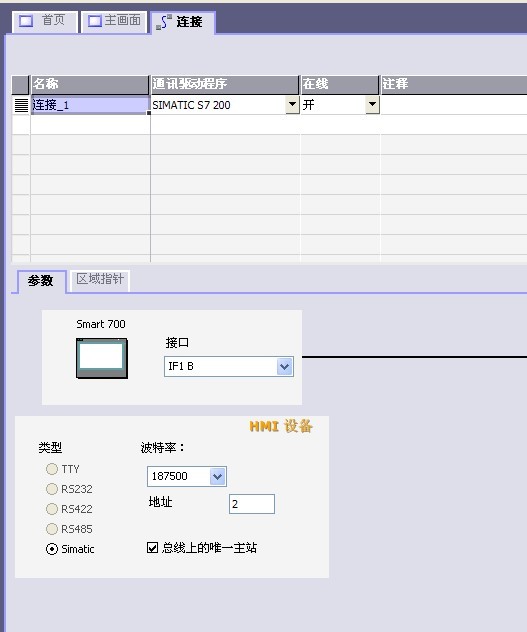The height and width of the screenshot is (632, 527).
Task: Click the row selector icon for 连接_1
Action: tap(21, 105)
